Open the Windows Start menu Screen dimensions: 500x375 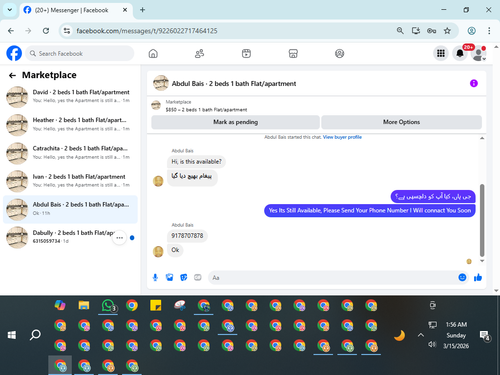tap(12, 335)
